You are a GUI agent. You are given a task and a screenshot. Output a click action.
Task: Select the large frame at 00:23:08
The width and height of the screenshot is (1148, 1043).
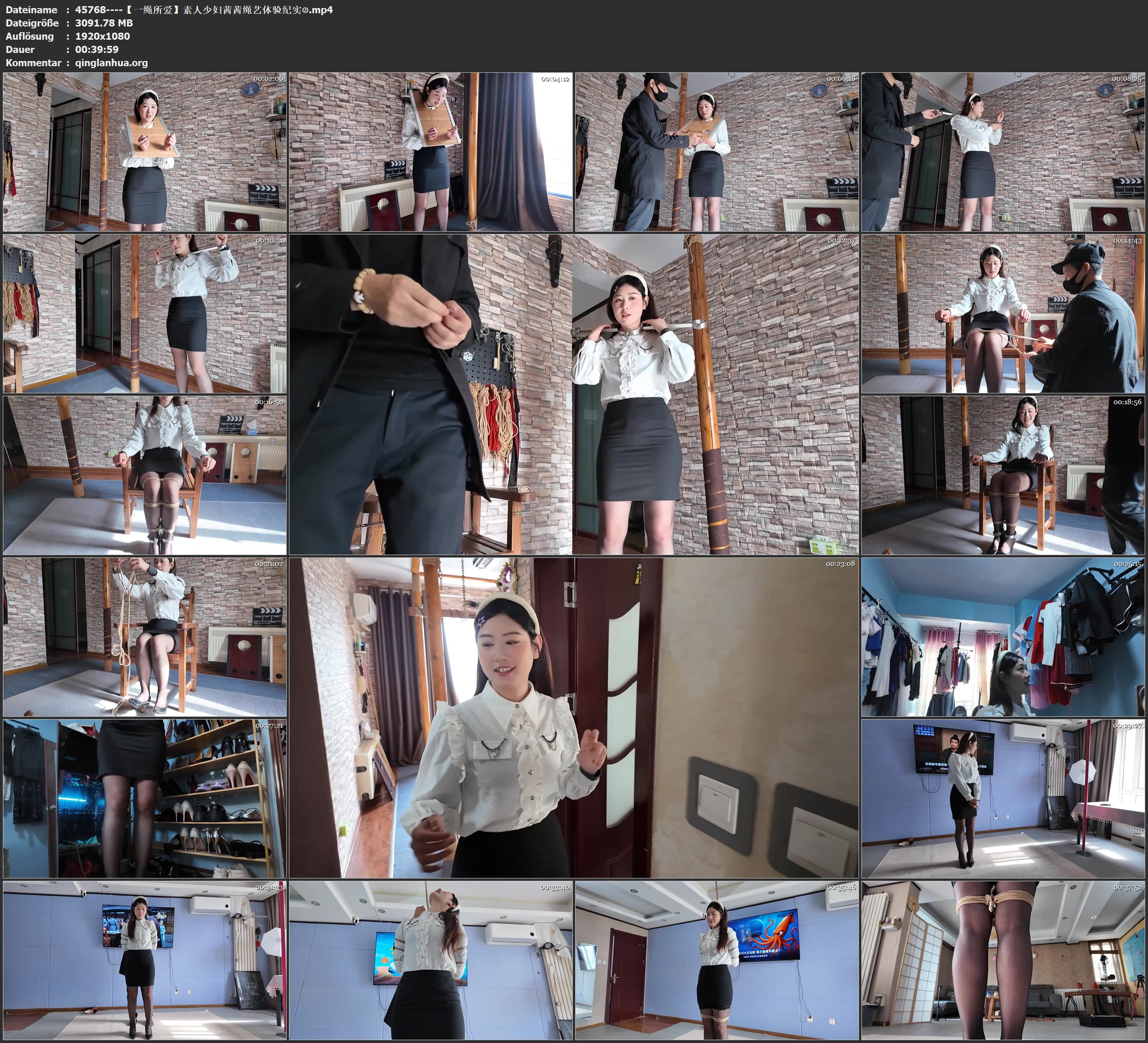point(573,717)
